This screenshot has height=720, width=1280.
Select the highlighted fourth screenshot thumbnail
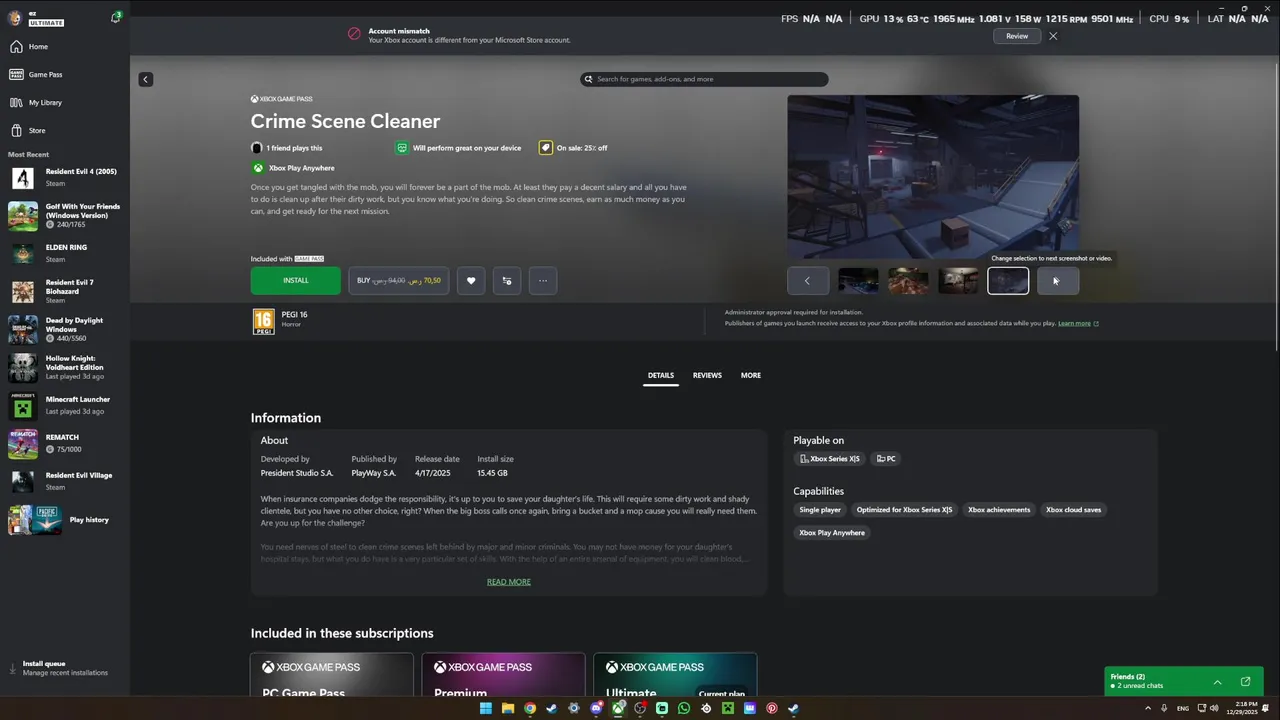pos(1008,281)
